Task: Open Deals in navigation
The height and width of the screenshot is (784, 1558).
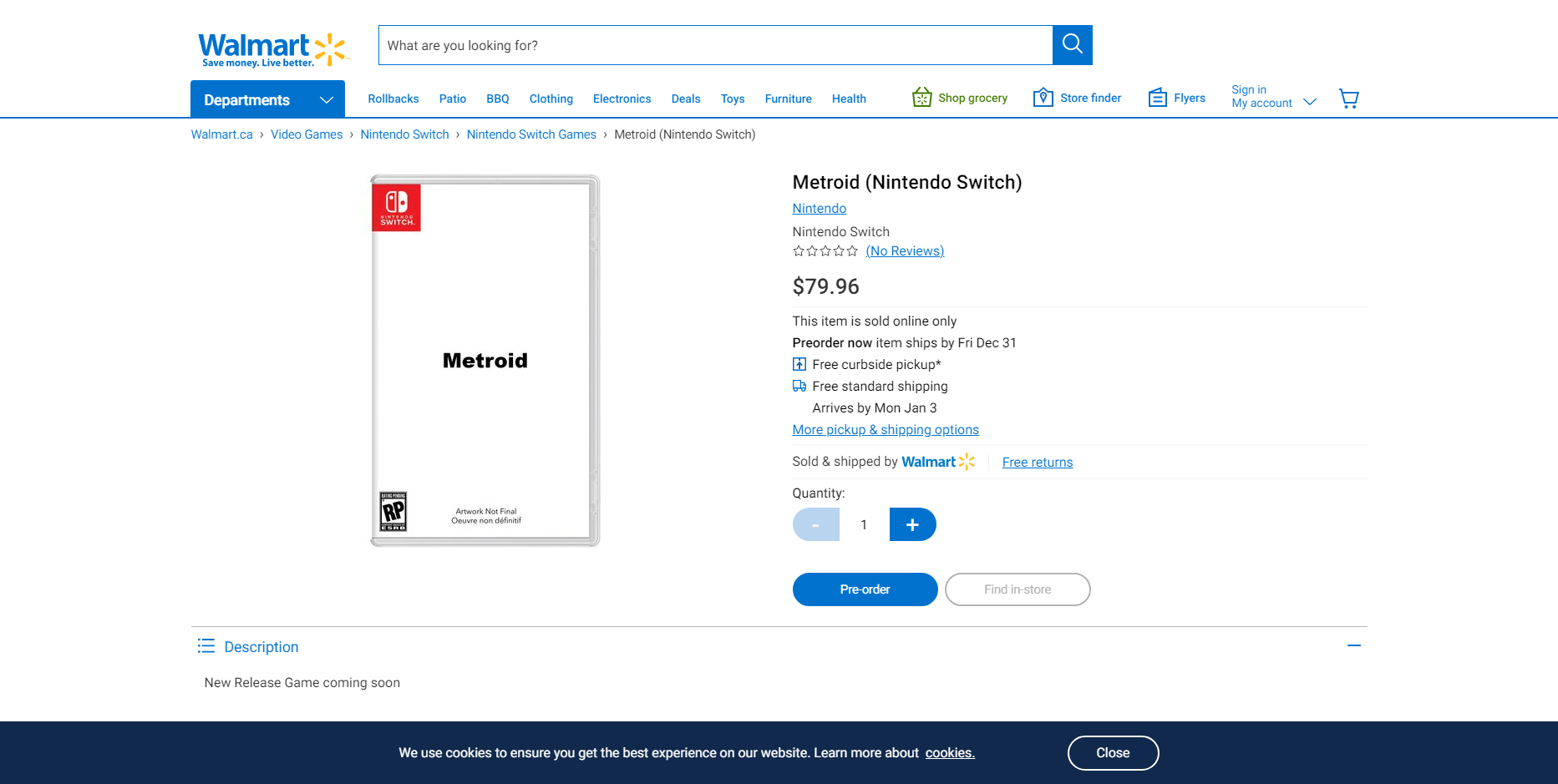Action: (686, 99)
